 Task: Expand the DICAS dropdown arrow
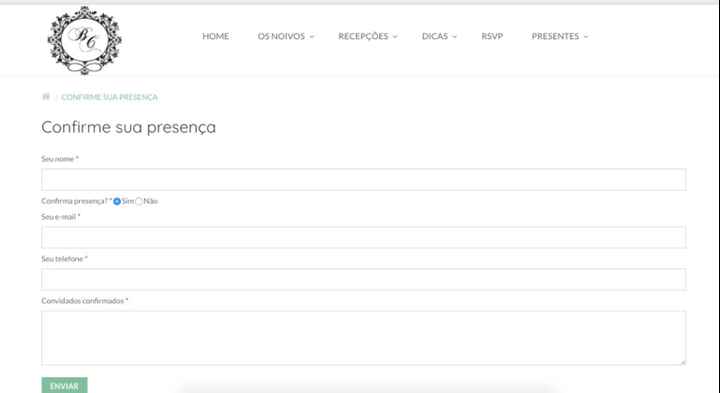coord(455,37)
